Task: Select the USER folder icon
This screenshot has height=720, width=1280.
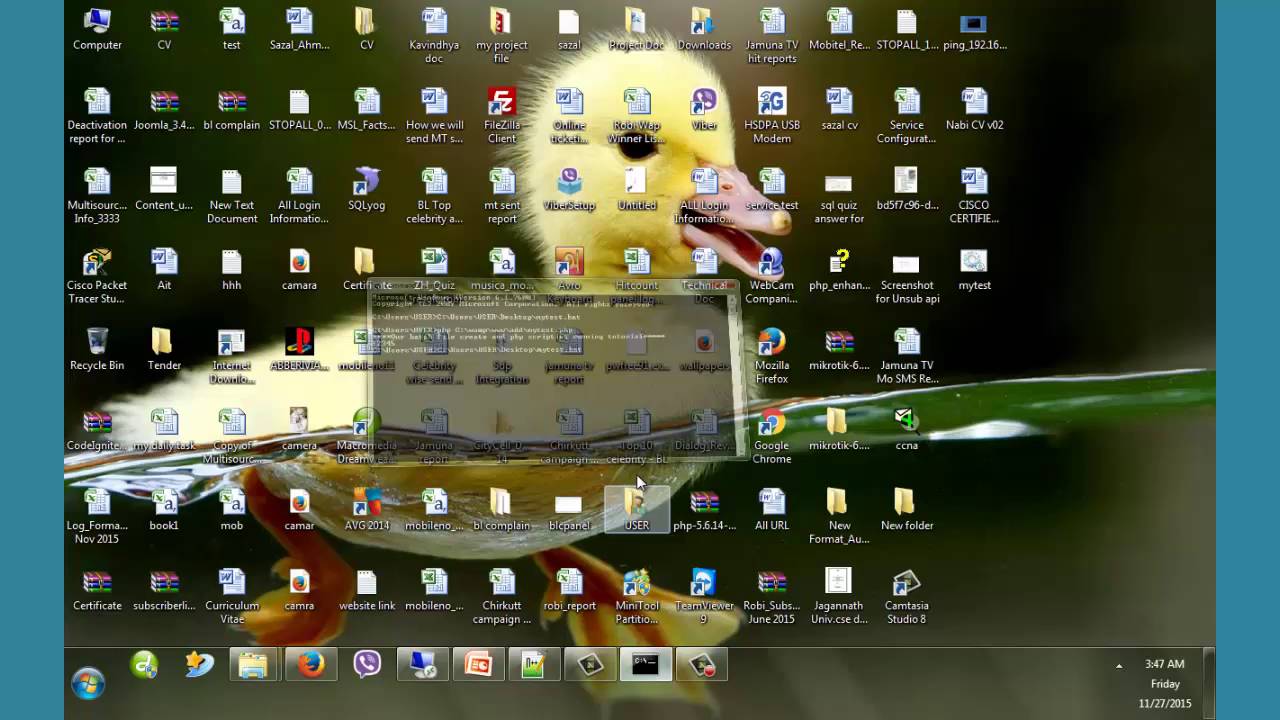Action: (636, 509)
